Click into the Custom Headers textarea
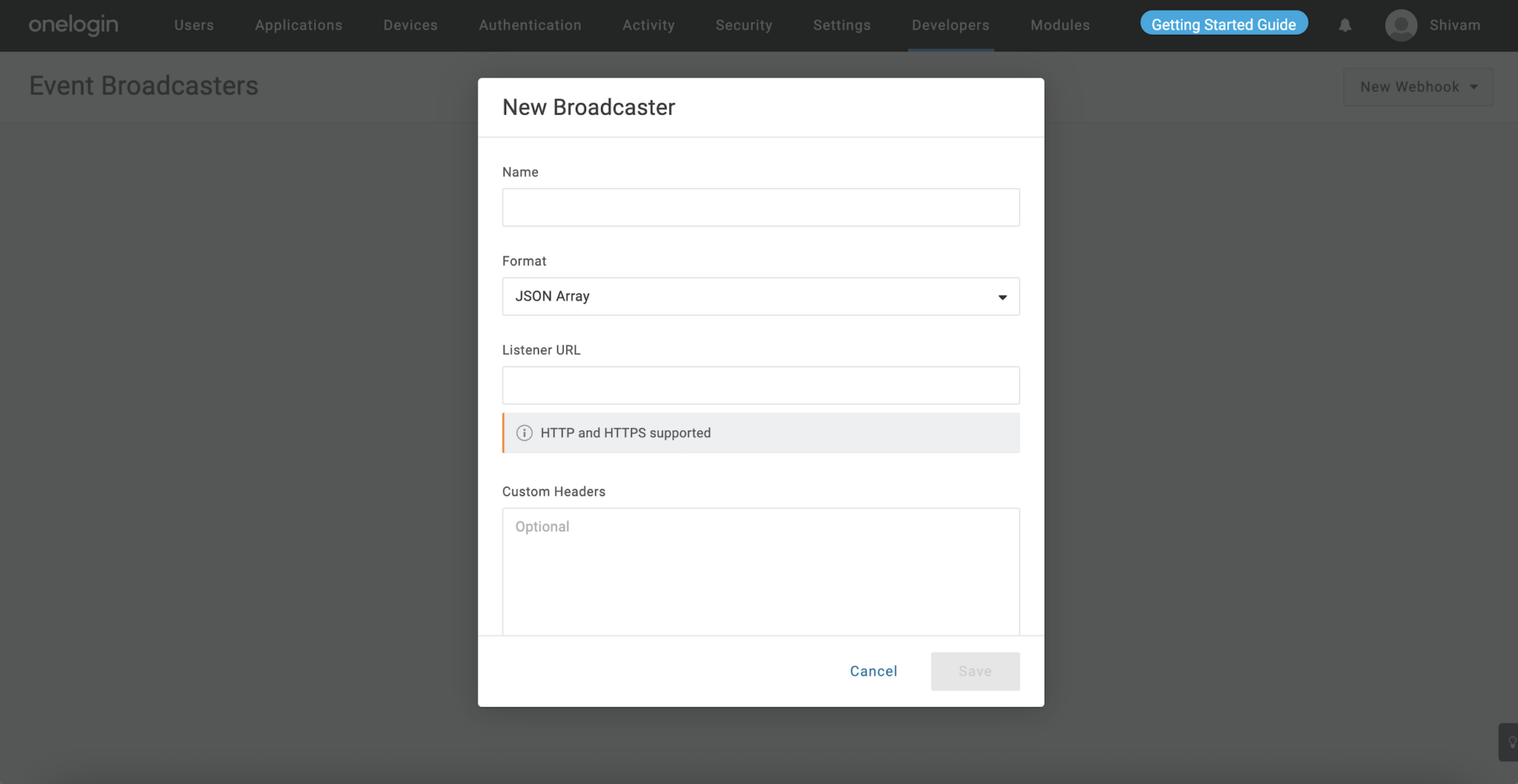This screenshot has width=1518, height=784. pos(761,571)
